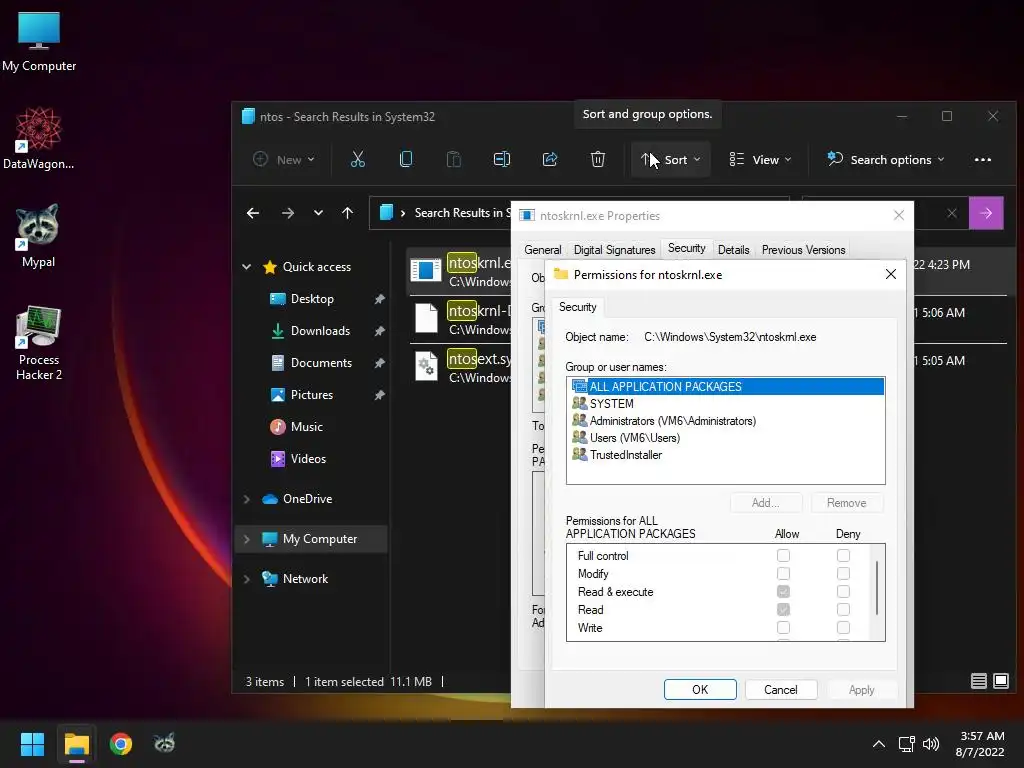Click the permissions list vertical scrollbar
Screen dimensions: 1024x768
tap(877, 588)
